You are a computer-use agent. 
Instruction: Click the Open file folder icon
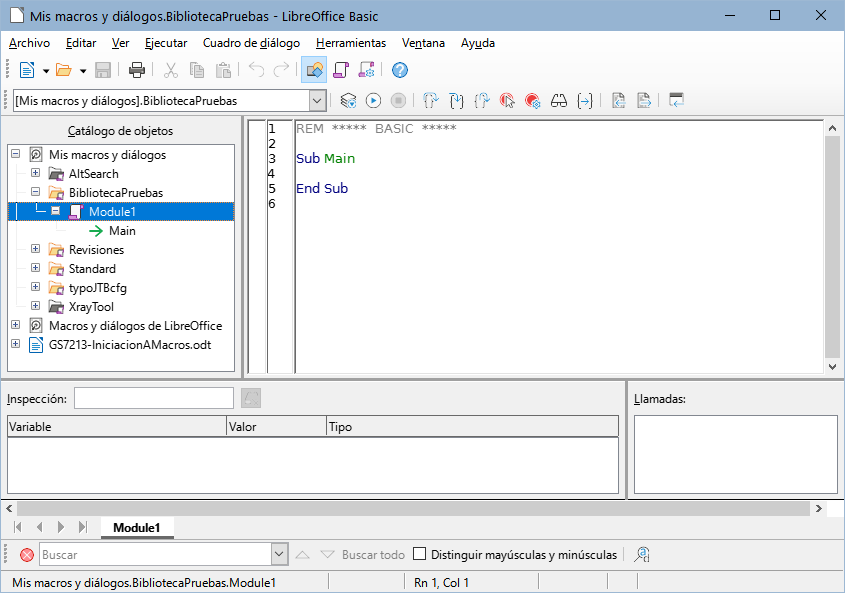pos(64,70)
